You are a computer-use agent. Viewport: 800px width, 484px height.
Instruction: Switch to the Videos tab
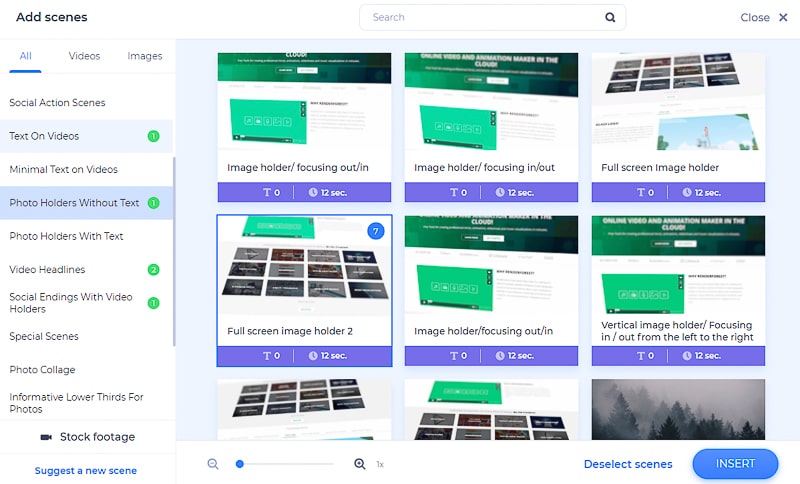tap(84, 56)
